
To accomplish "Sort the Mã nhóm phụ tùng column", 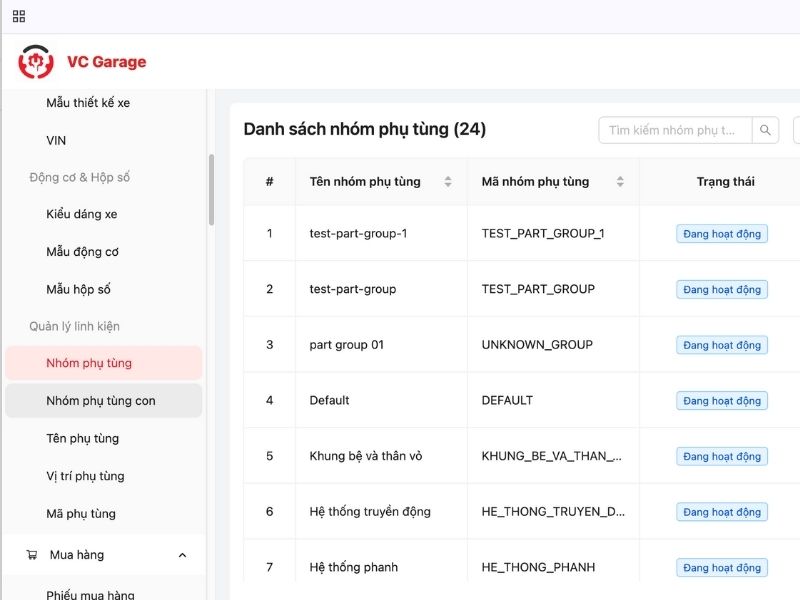I will click(622, 181).
